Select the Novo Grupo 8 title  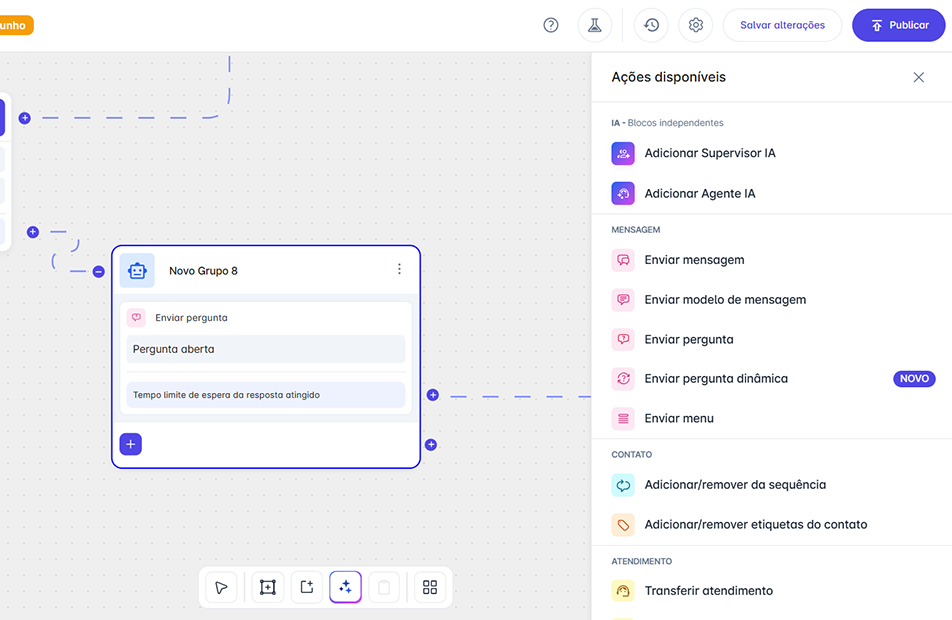pyautogui.click(x=203, y=271)
